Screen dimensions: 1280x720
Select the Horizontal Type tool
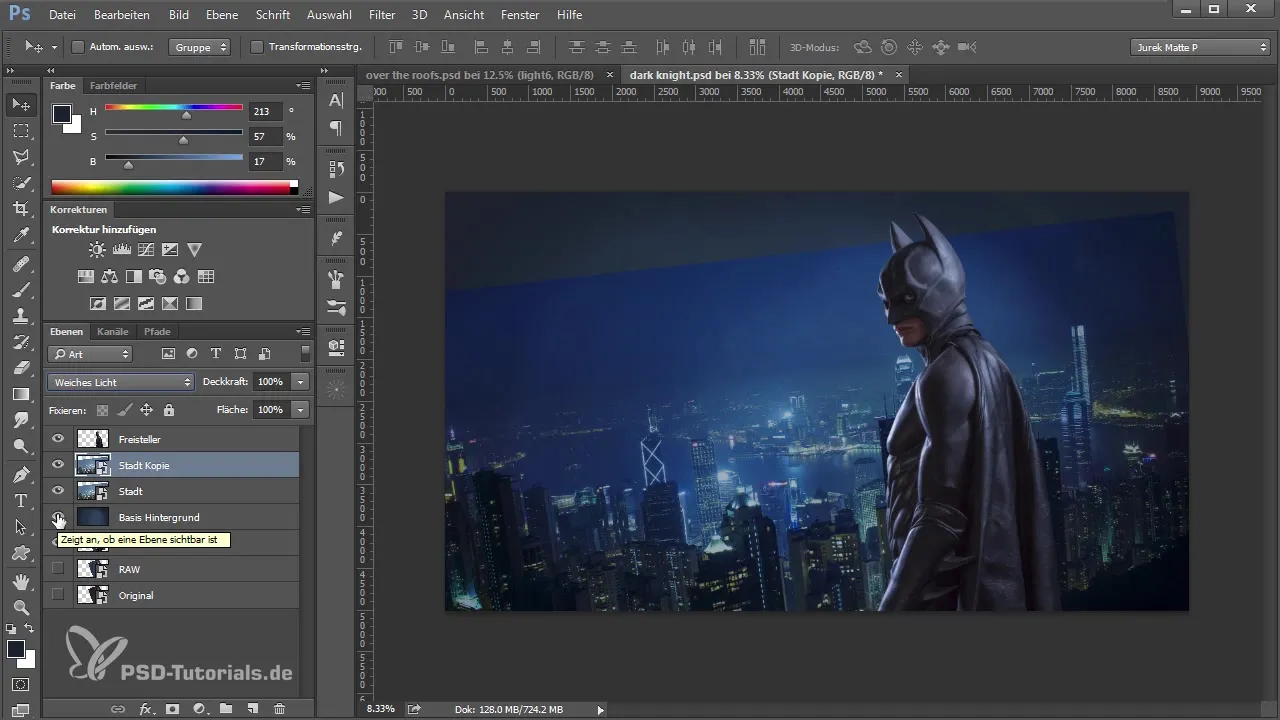click(x=21, y=500)
